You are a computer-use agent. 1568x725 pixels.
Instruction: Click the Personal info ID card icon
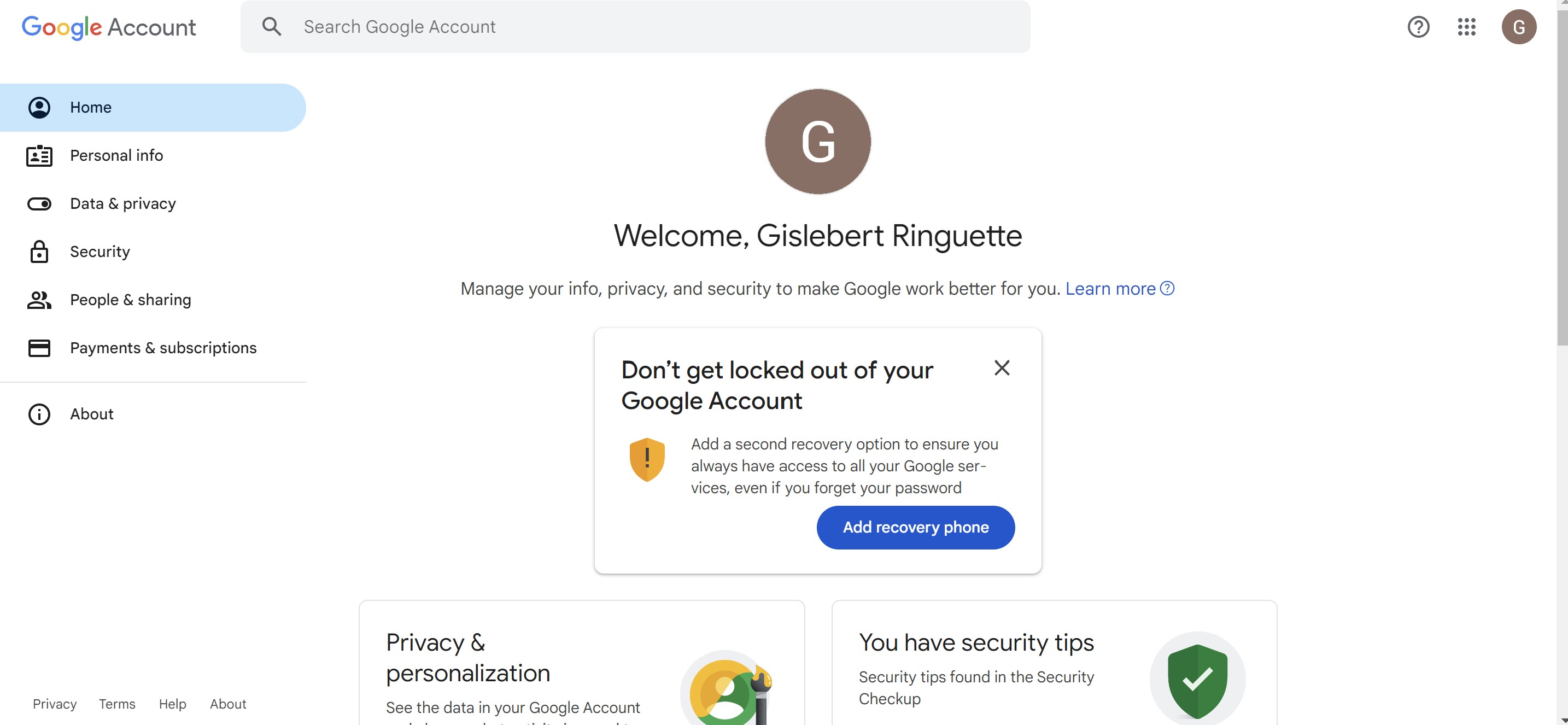pyautogui.click(x=39, y=156)
